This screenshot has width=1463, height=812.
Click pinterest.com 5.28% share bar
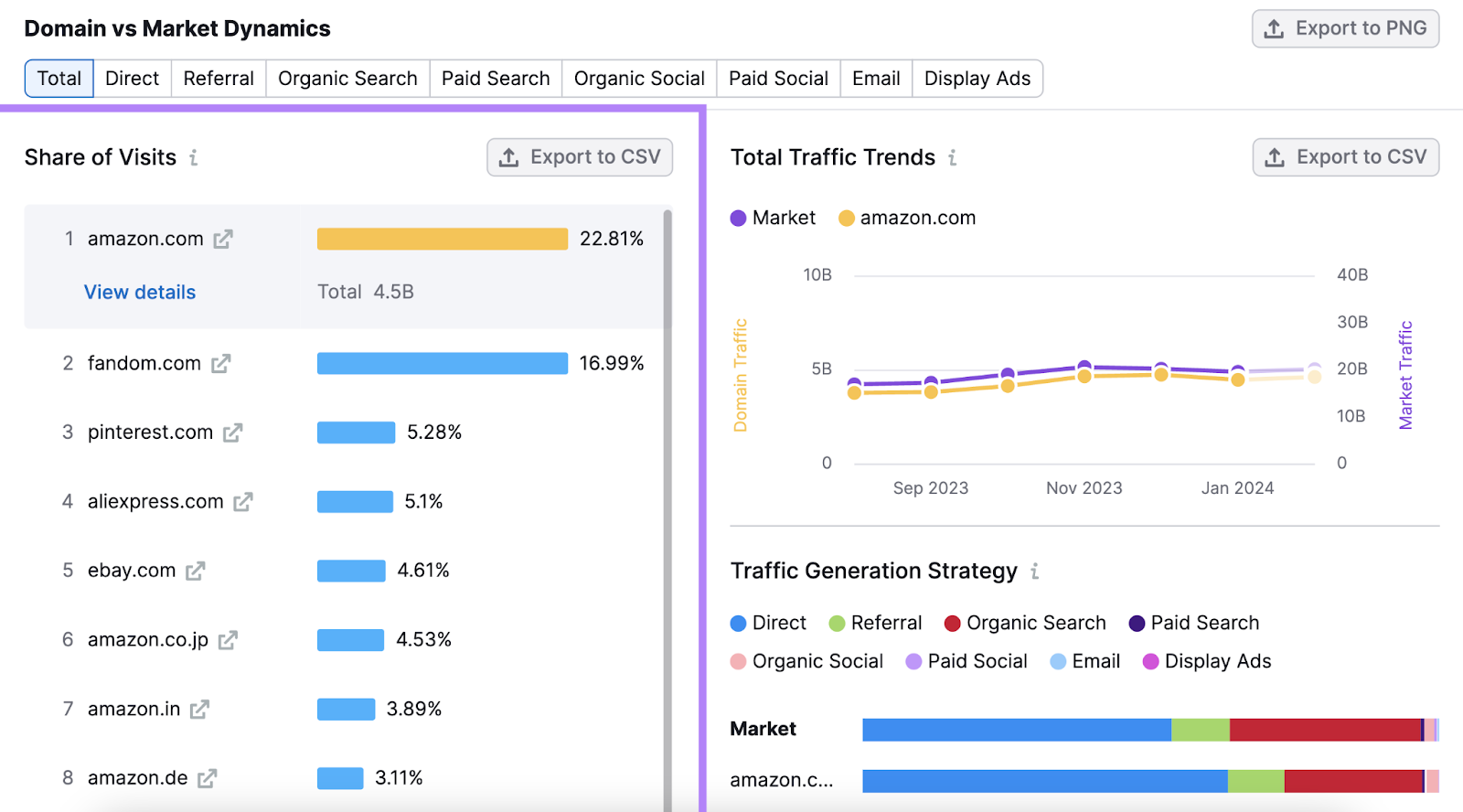tap(356, 433)
